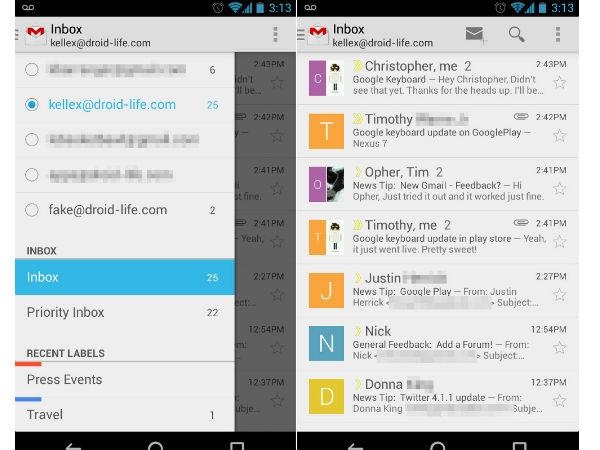The height and width of the screenshot is (450, 600).
Task: Tap the yellow D avatar for Donna
Action: [326, 396]
